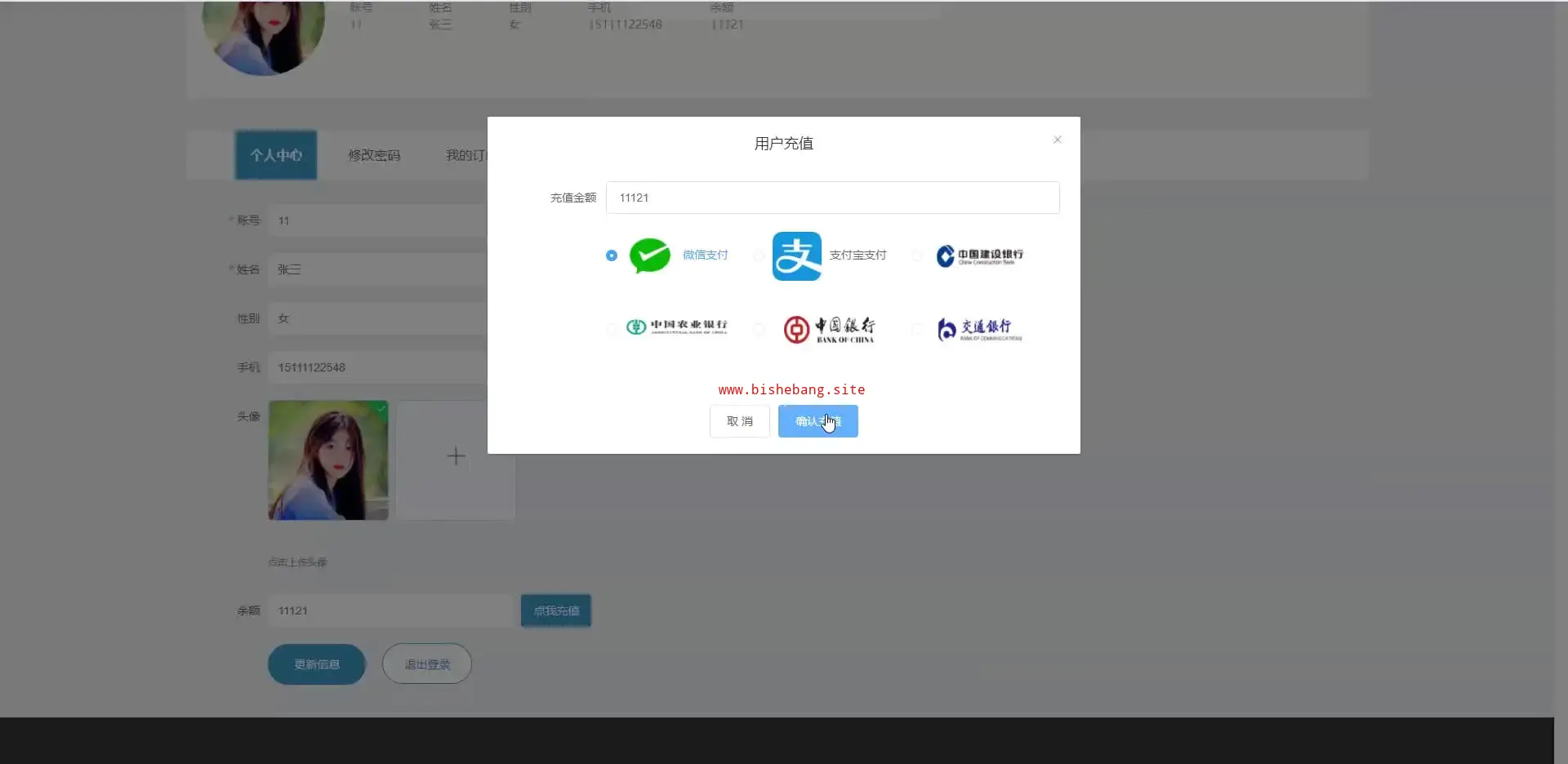Click the blue Alipay logo
1568x764 pixels.
(797, 255)
